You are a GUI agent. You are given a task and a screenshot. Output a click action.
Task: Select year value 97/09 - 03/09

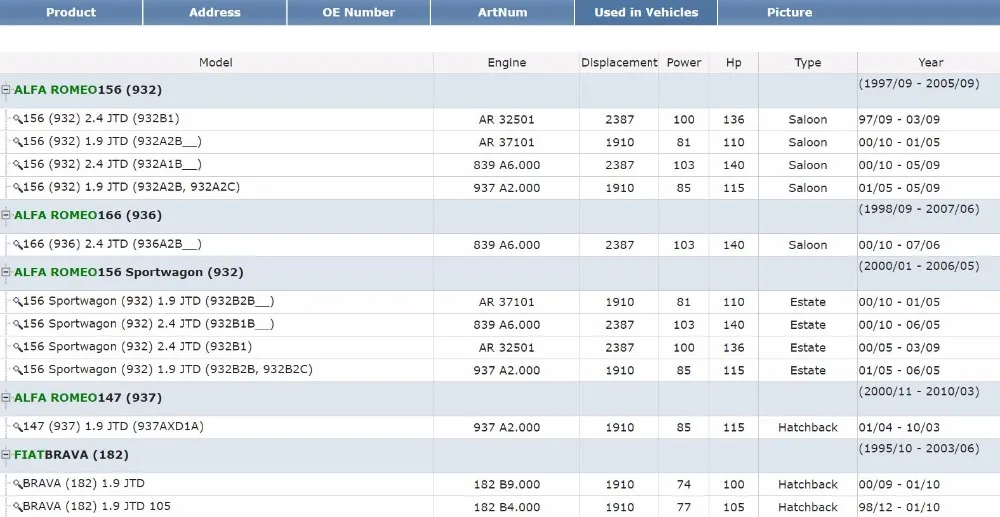click(x=899, y=120)
